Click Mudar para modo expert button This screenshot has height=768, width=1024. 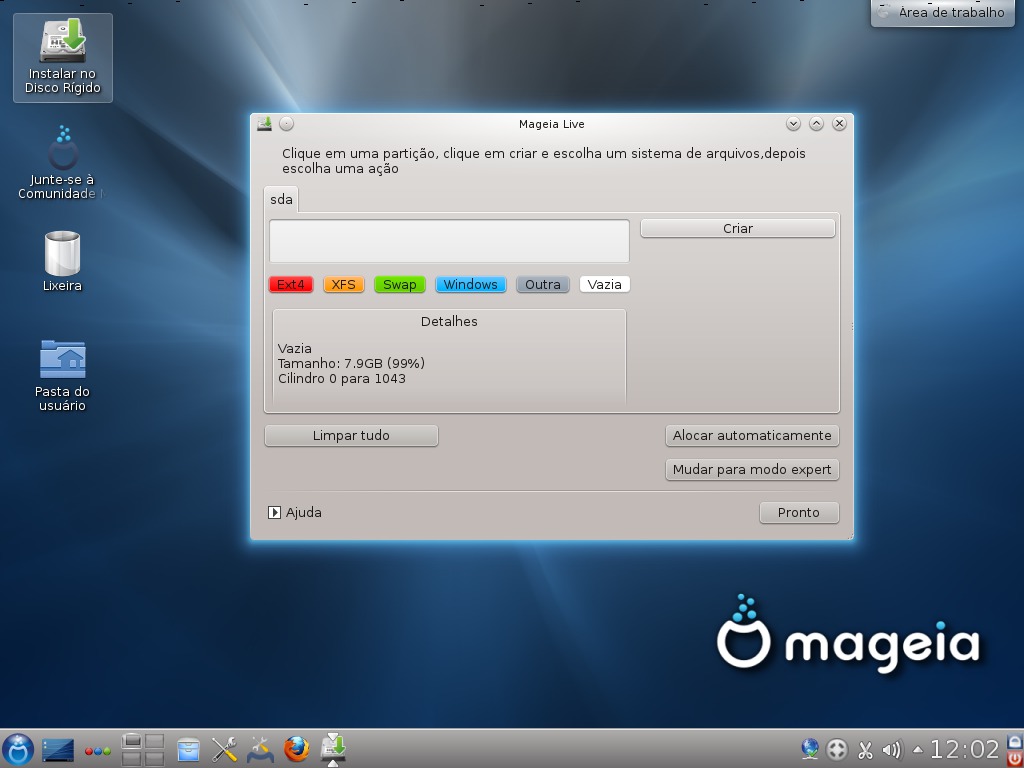coord(752,470)
